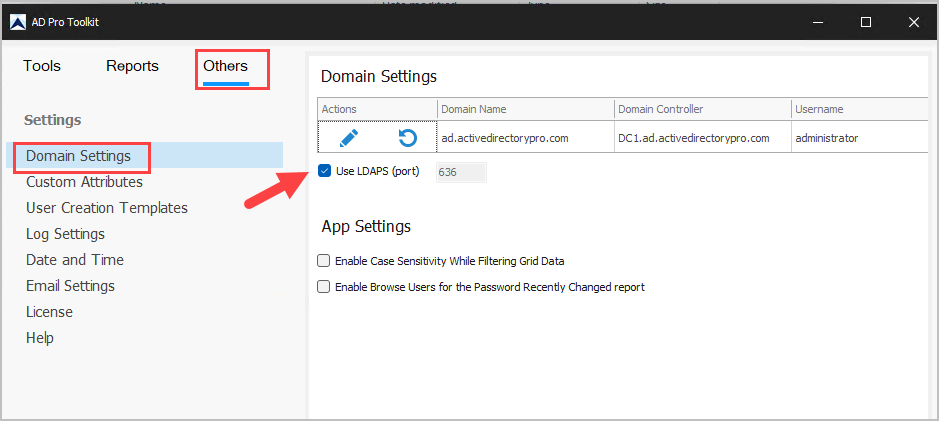Enable Browse Users for Password Recently Changed report

click(x=323, y=287)
